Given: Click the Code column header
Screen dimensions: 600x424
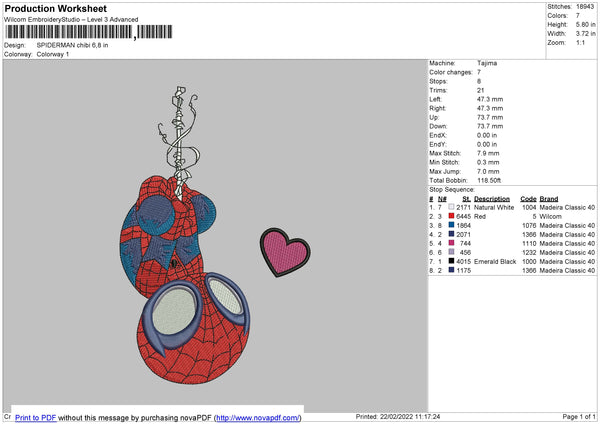Looking at the screenshot, I should pyautogui.click(x=528, y=199).
